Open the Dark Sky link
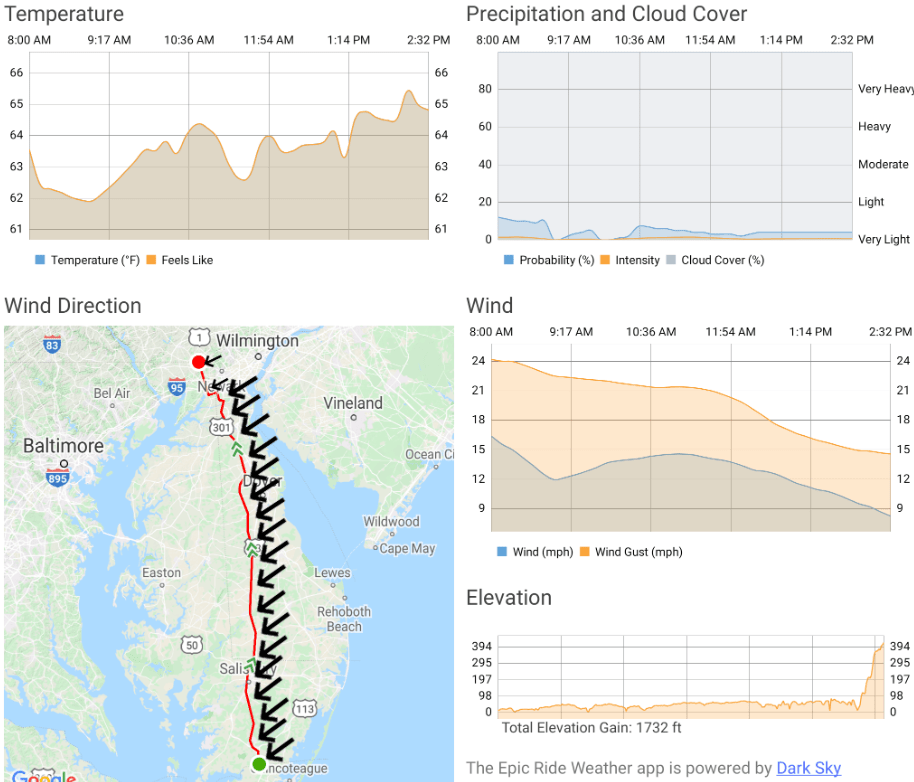 (808, 768)
